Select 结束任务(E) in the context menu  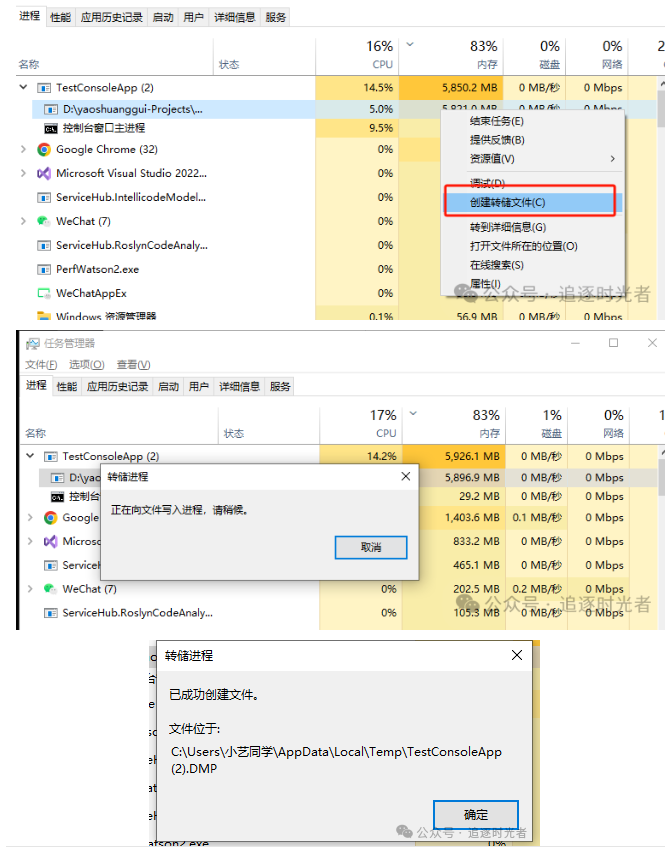[x=496, y=121]
